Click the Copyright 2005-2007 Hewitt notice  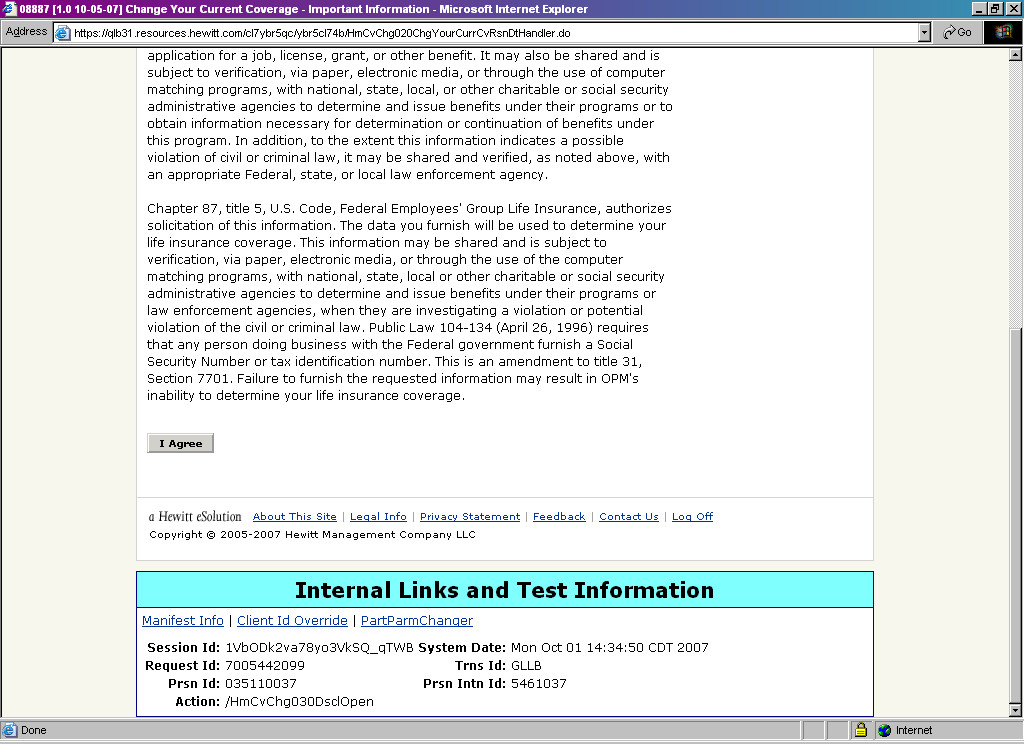click(x=312, y=534)
